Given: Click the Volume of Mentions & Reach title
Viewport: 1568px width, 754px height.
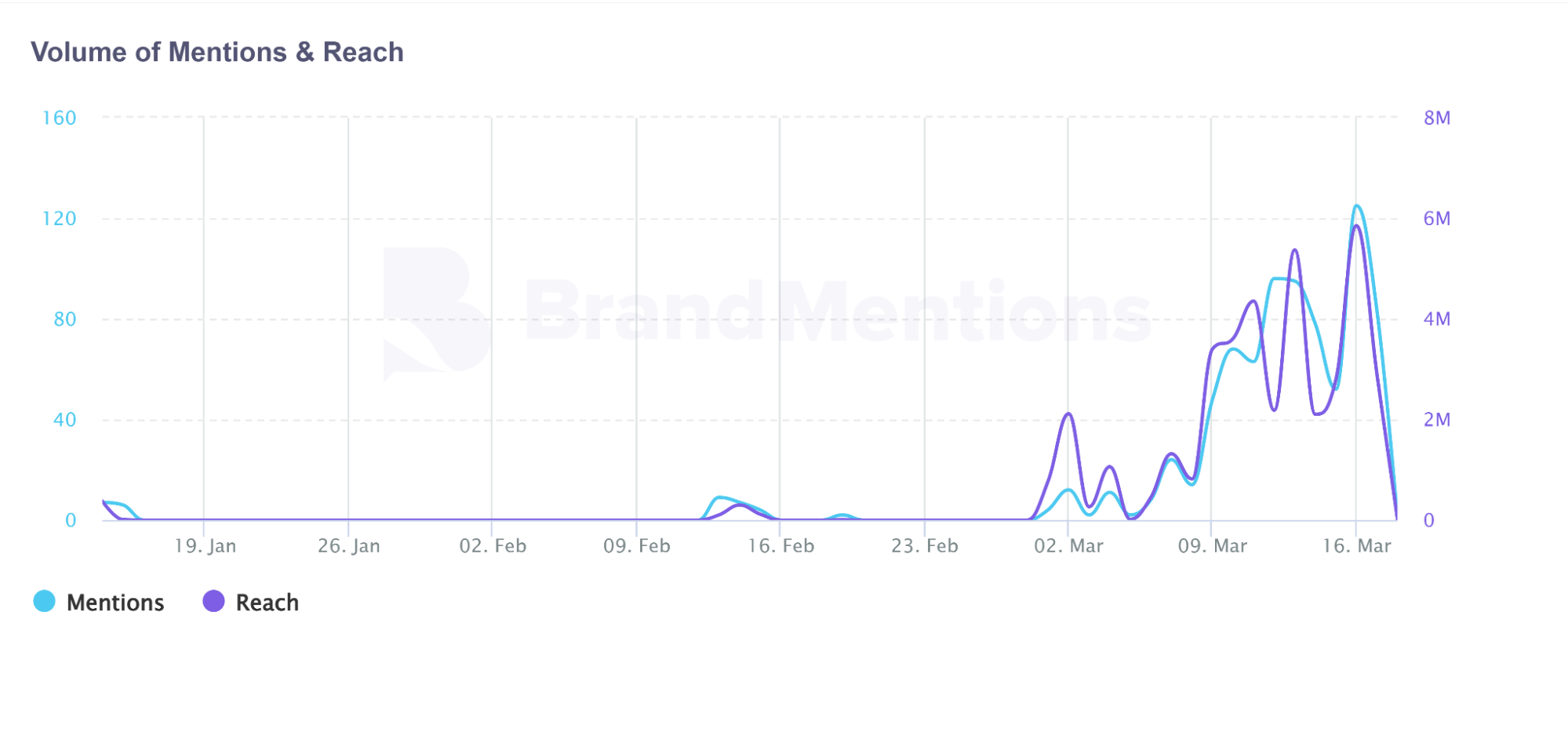Looking at the screenshot, I should tap(217, 53).
